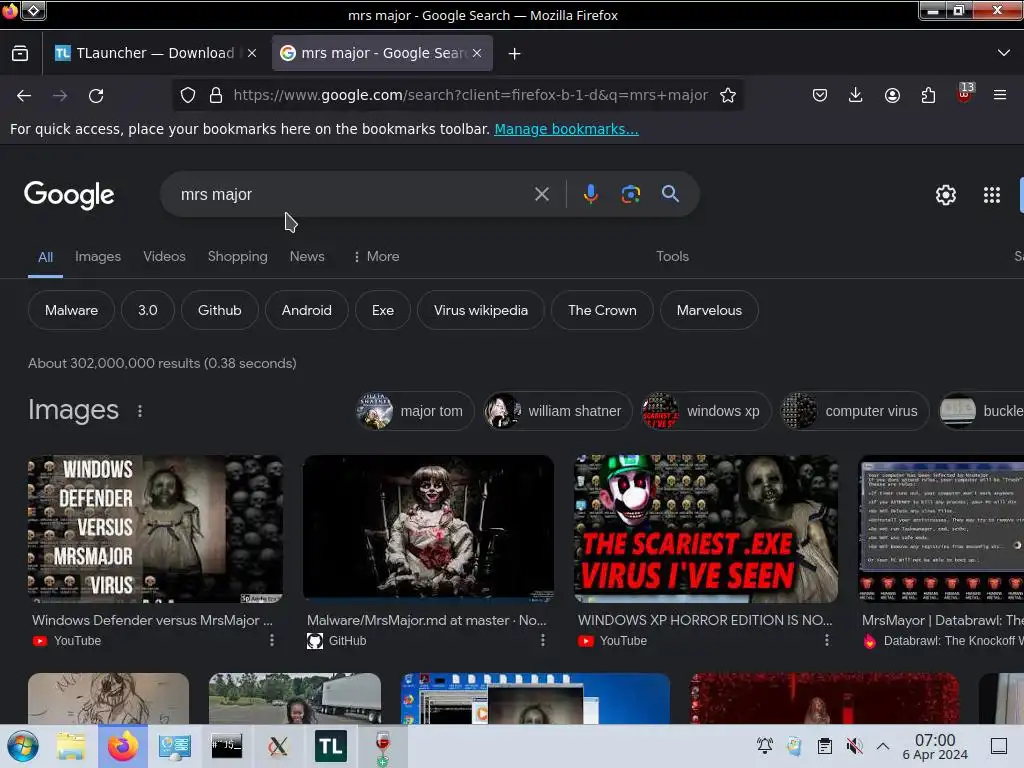Filter results with the Github chip

[x=219, y=310]
